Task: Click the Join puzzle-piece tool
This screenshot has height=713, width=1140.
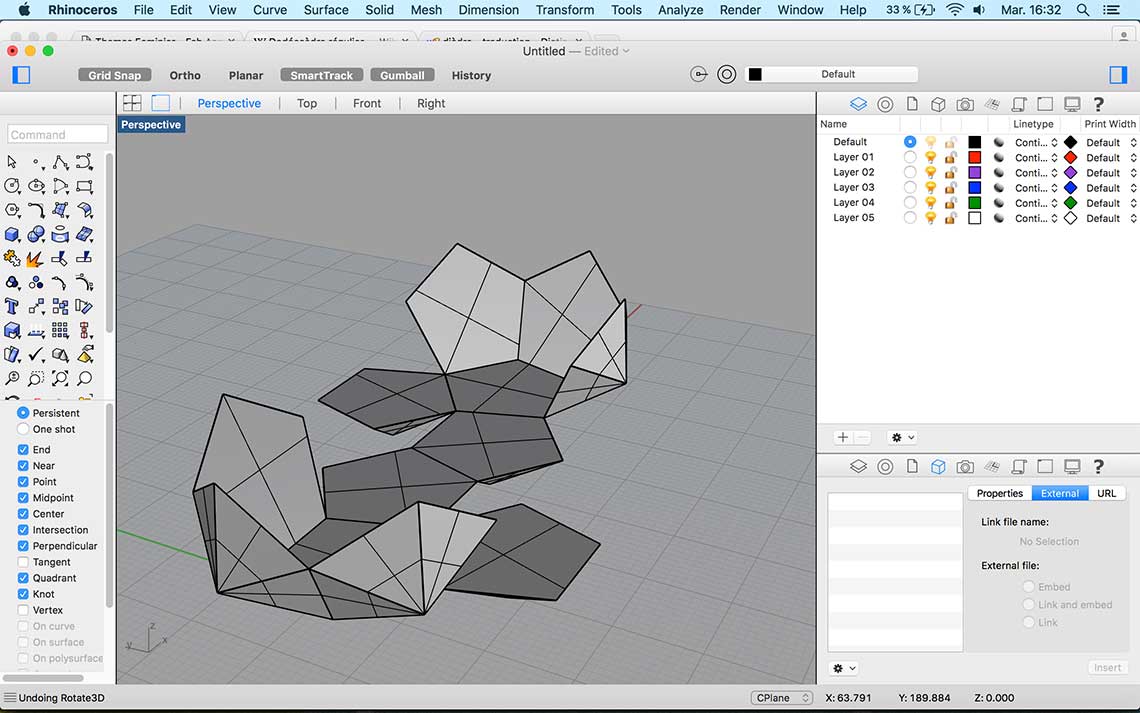Action: point(12,258)
